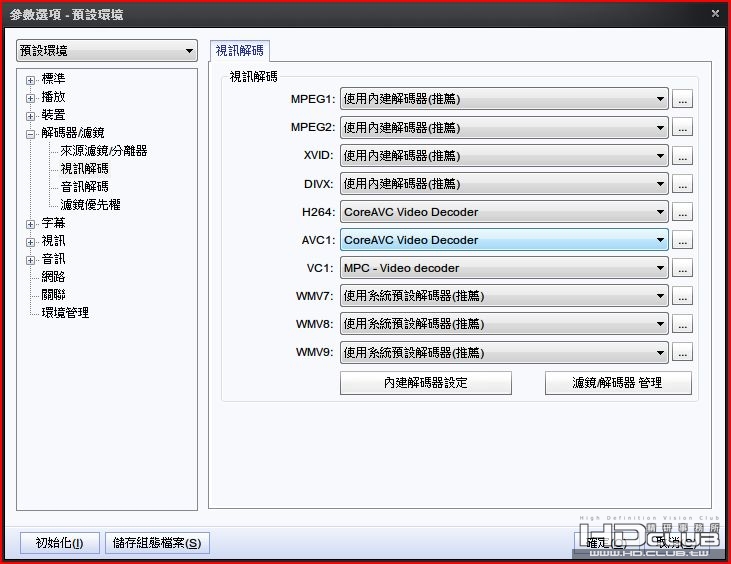
Task: Expand the 裝置 tree node
Action: [x=30, y=116]
